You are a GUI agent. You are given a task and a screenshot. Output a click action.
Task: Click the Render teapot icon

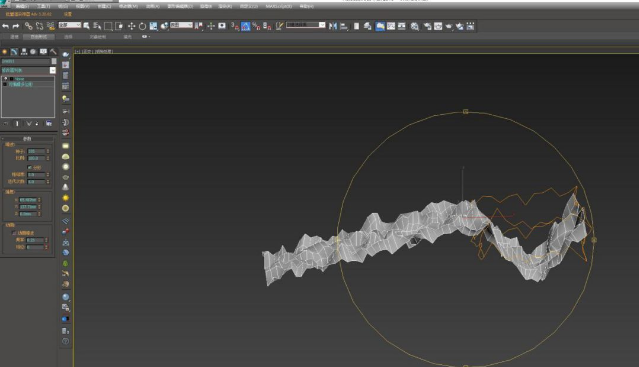tap(449, 26)
